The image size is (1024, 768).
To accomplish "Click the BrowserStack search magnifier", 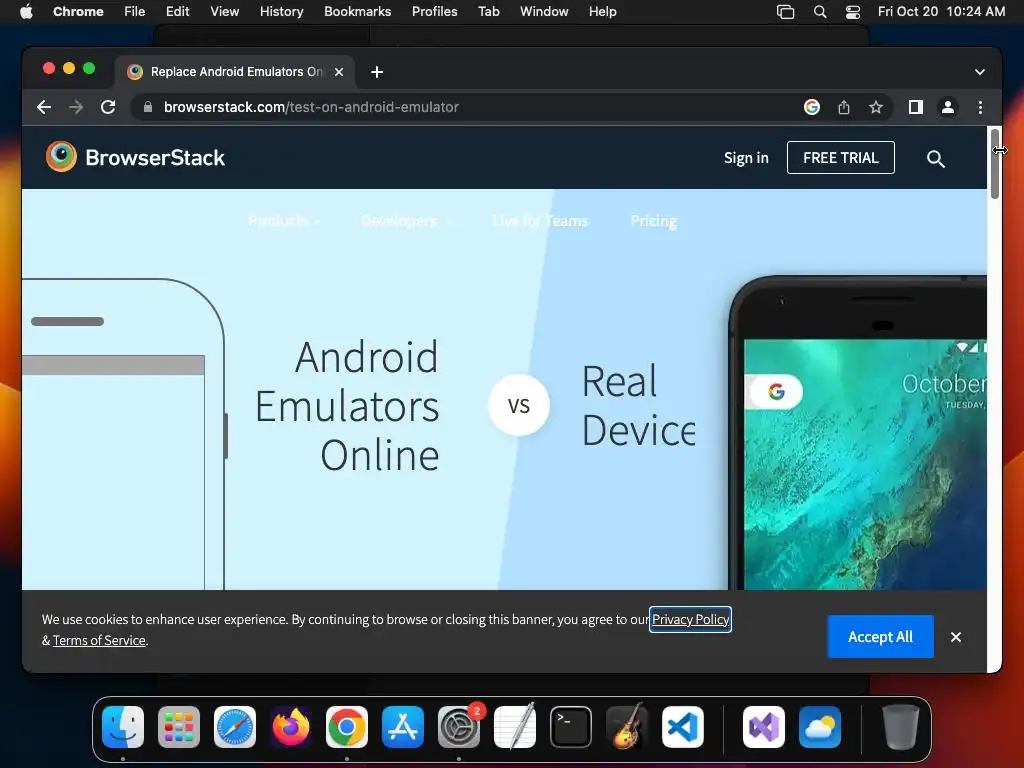I will coord(936,158).
